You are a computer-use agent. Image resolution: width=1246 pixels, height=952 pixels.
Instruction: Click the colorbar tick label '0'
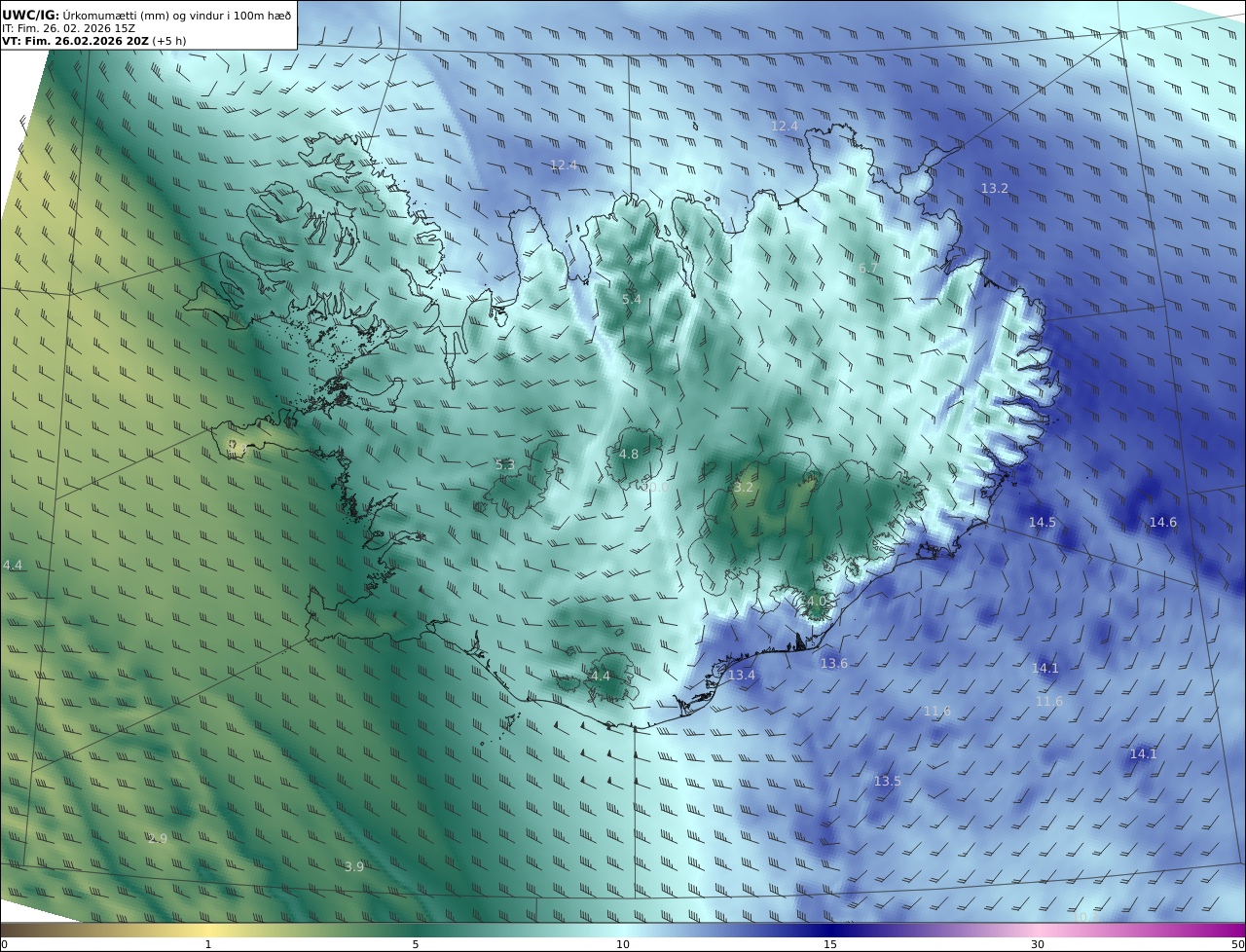[x=4, y=944]
